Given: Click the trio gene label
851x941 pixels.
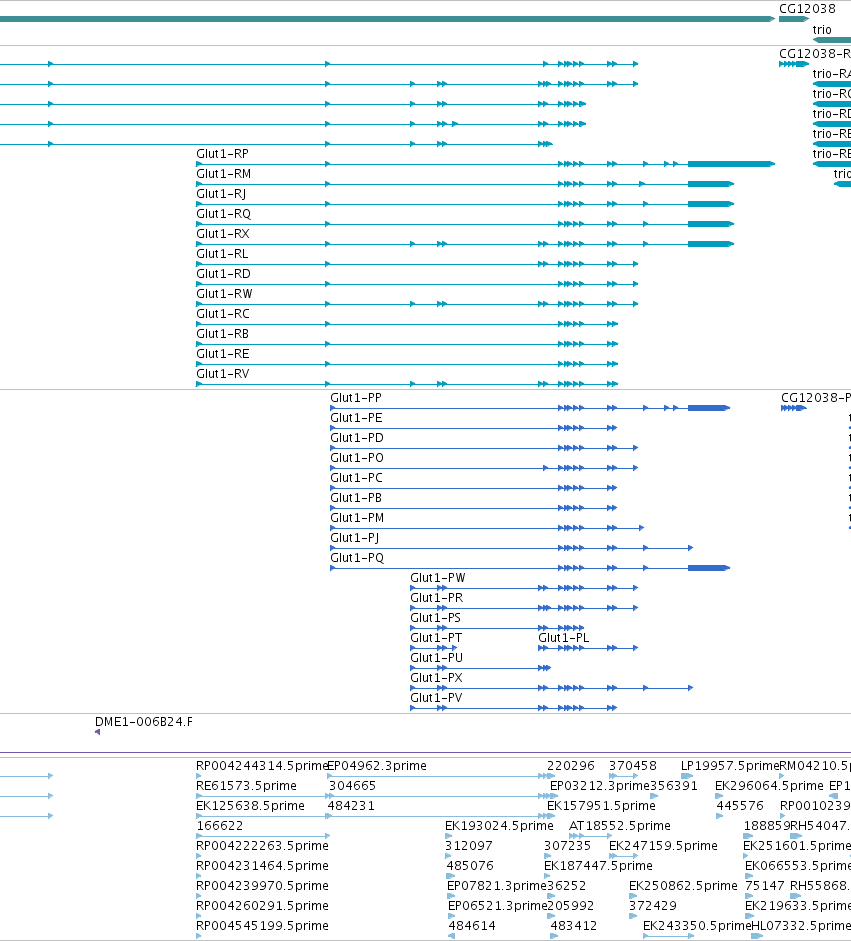Looking at the screenshot, I should (822, 30).
